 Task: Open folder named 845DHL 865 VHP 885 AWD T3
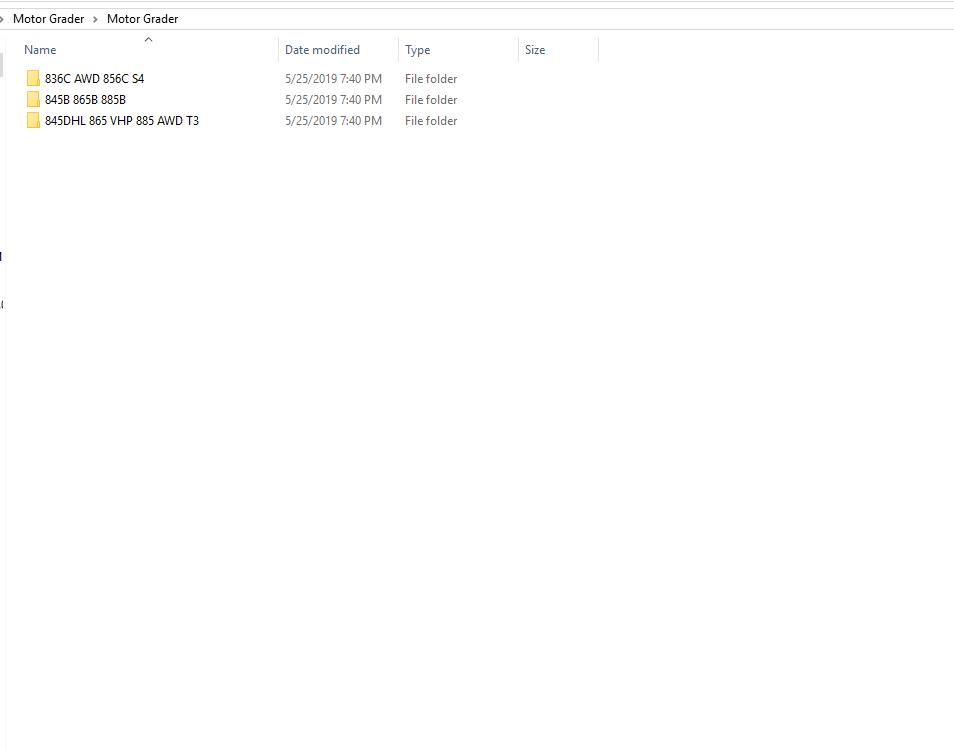tap(122, 120)
